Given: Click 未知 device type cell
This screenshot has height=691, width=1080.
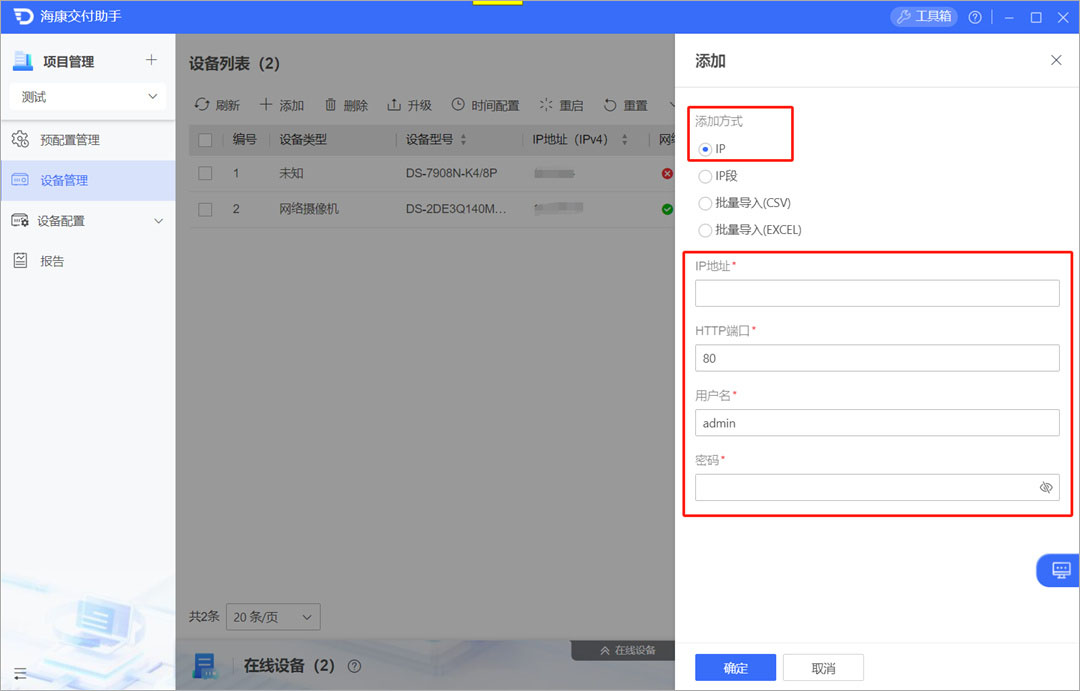Looking at the screenshot, I should (x=291, y=173).
